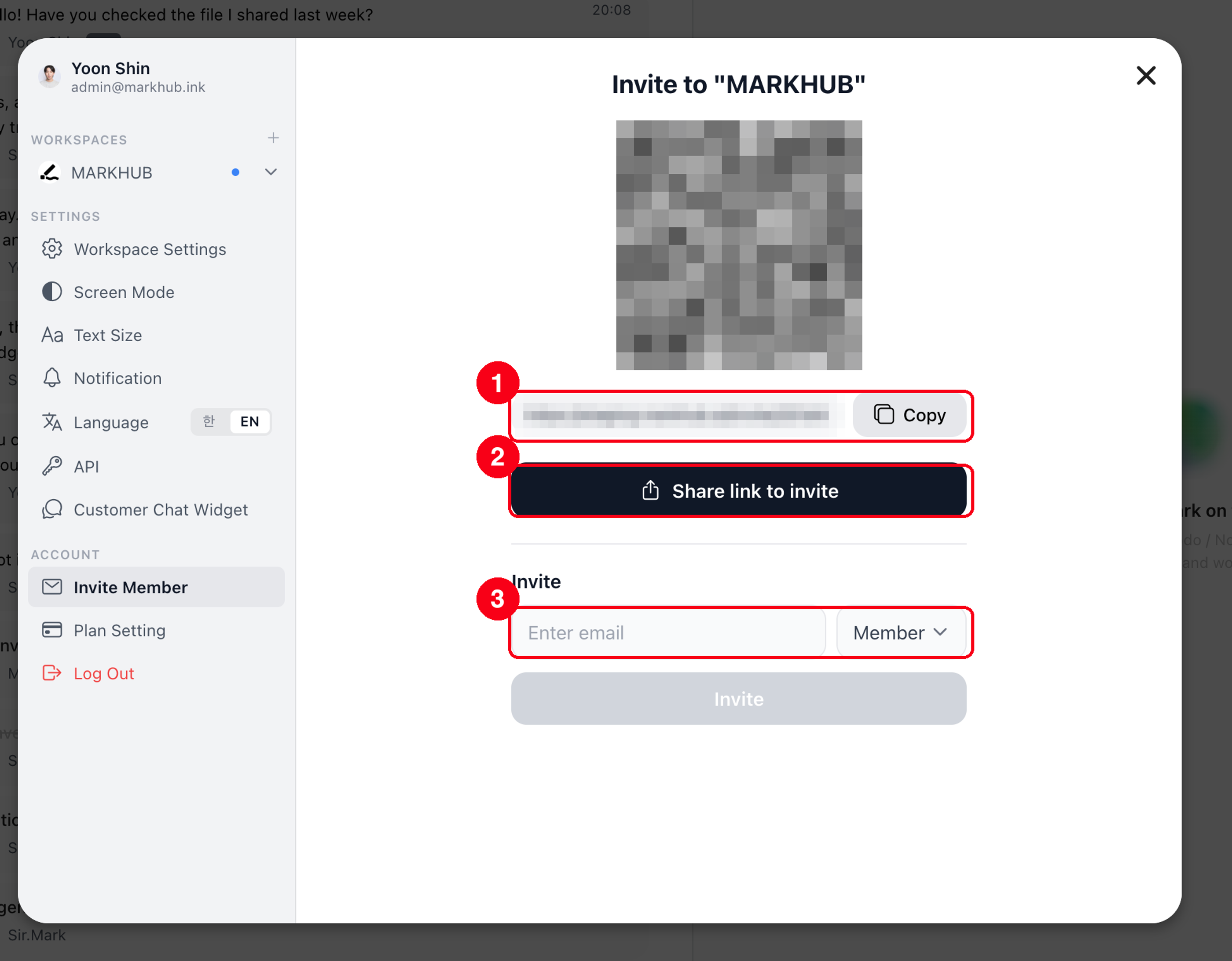Select Invite Member in the sidebar
Screen dimensions: 1232x961
tap(156, 587)
